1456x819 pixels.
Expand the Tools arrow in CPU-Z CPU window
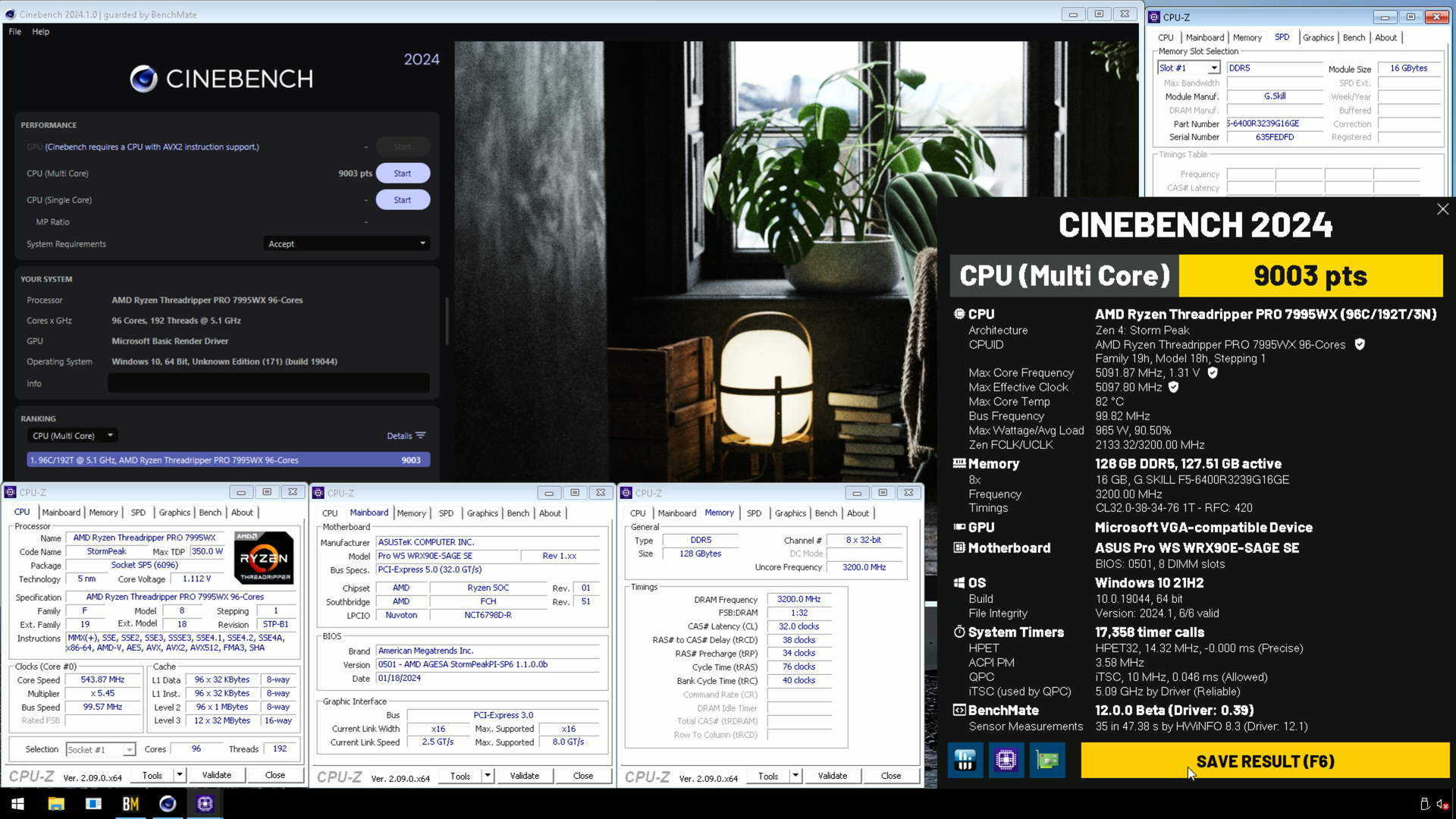tap(180, 775)
